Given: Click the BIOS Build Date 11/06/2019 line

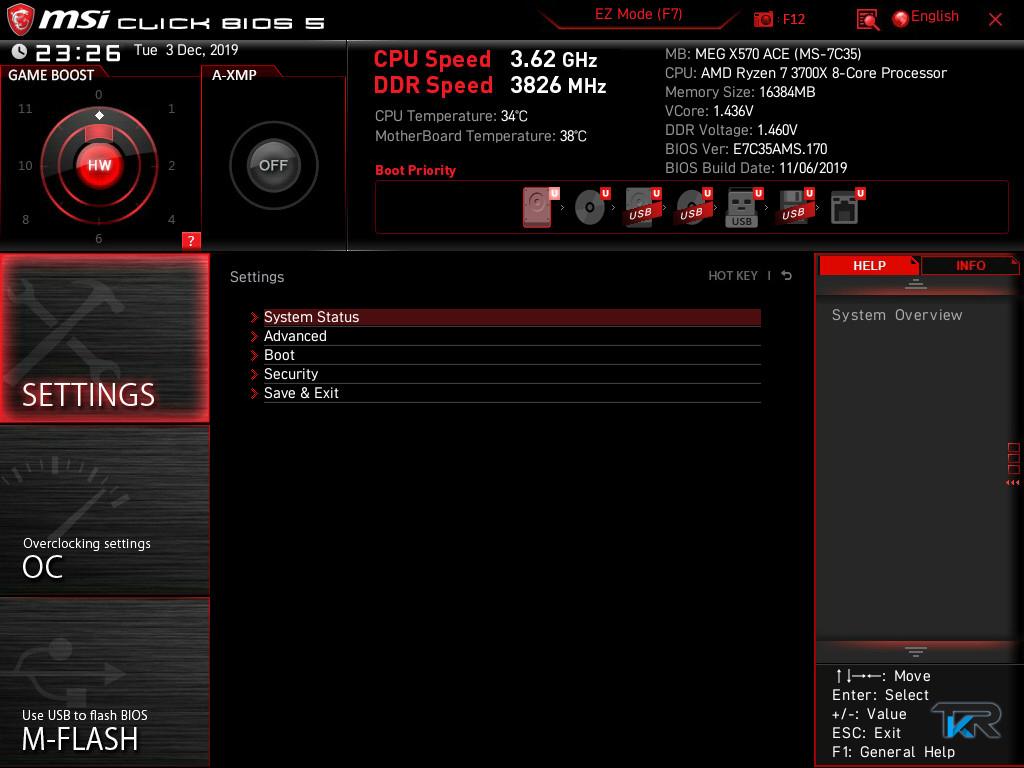Looking at the screenshot, I should (x=756, y=168).
